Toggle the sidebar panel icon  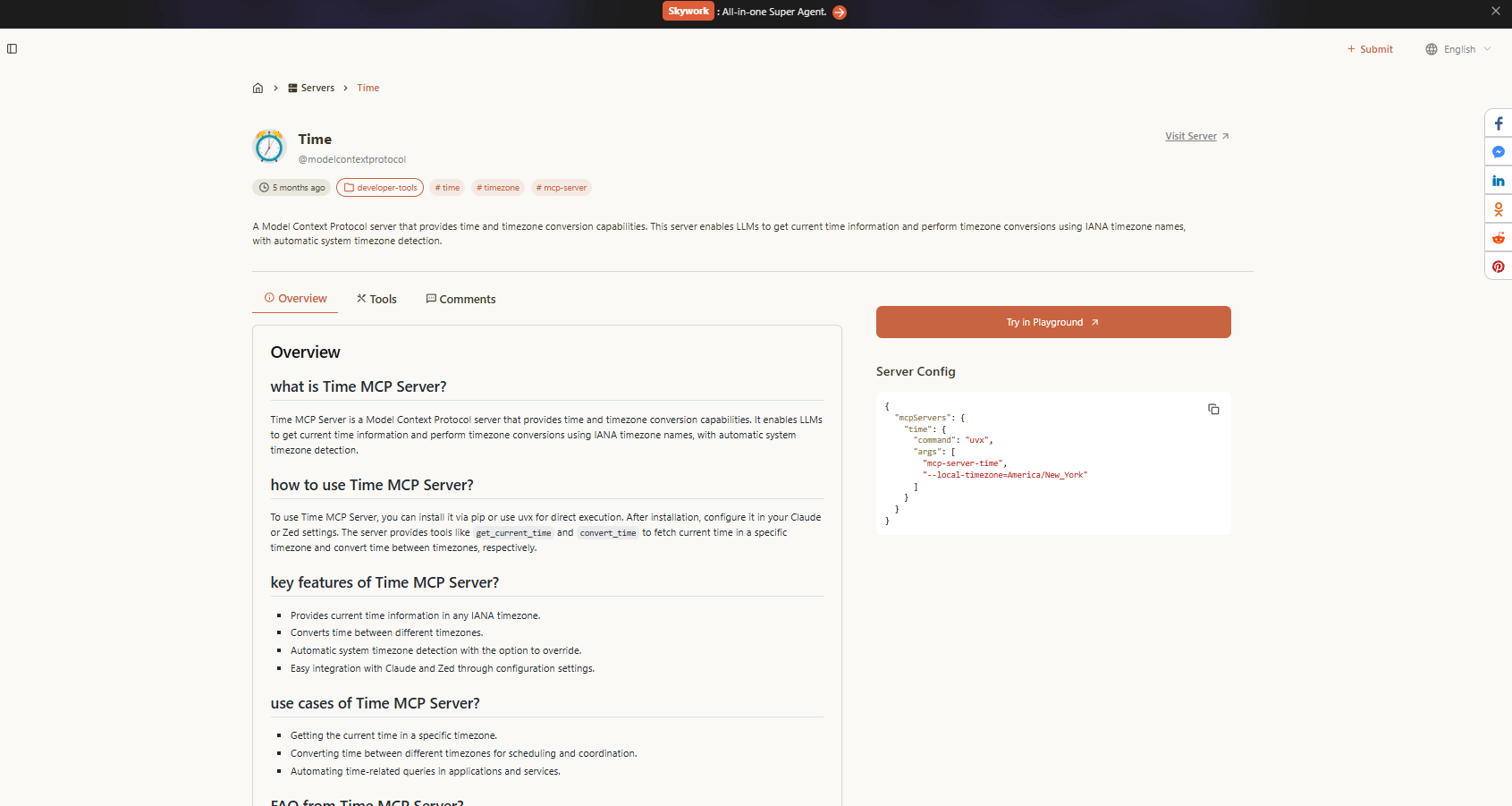click(x=12, y=49)
